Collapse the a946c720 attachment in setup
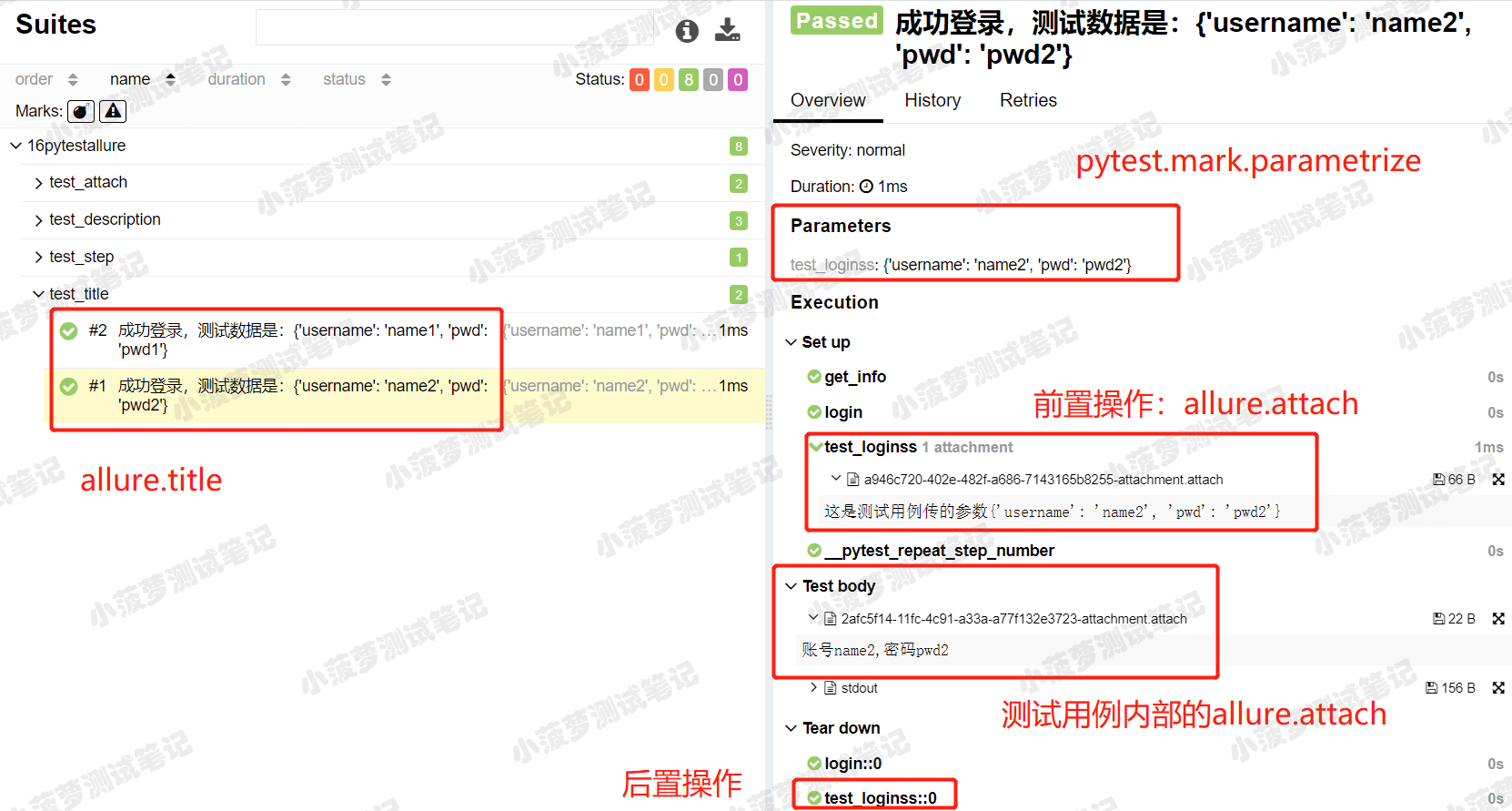 [x=836, y=478]
